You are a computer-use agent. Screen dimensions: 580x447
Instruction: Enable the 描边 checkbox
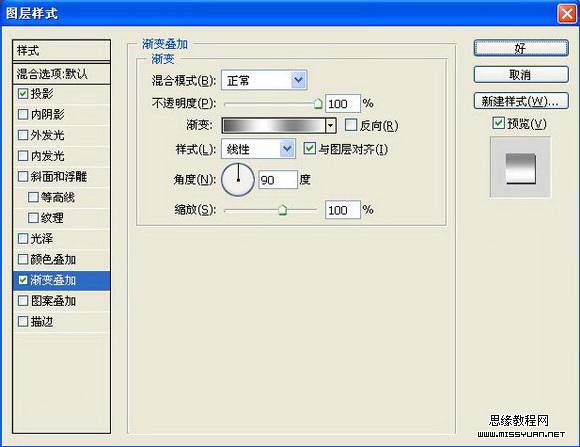click(x=23, y=321)
